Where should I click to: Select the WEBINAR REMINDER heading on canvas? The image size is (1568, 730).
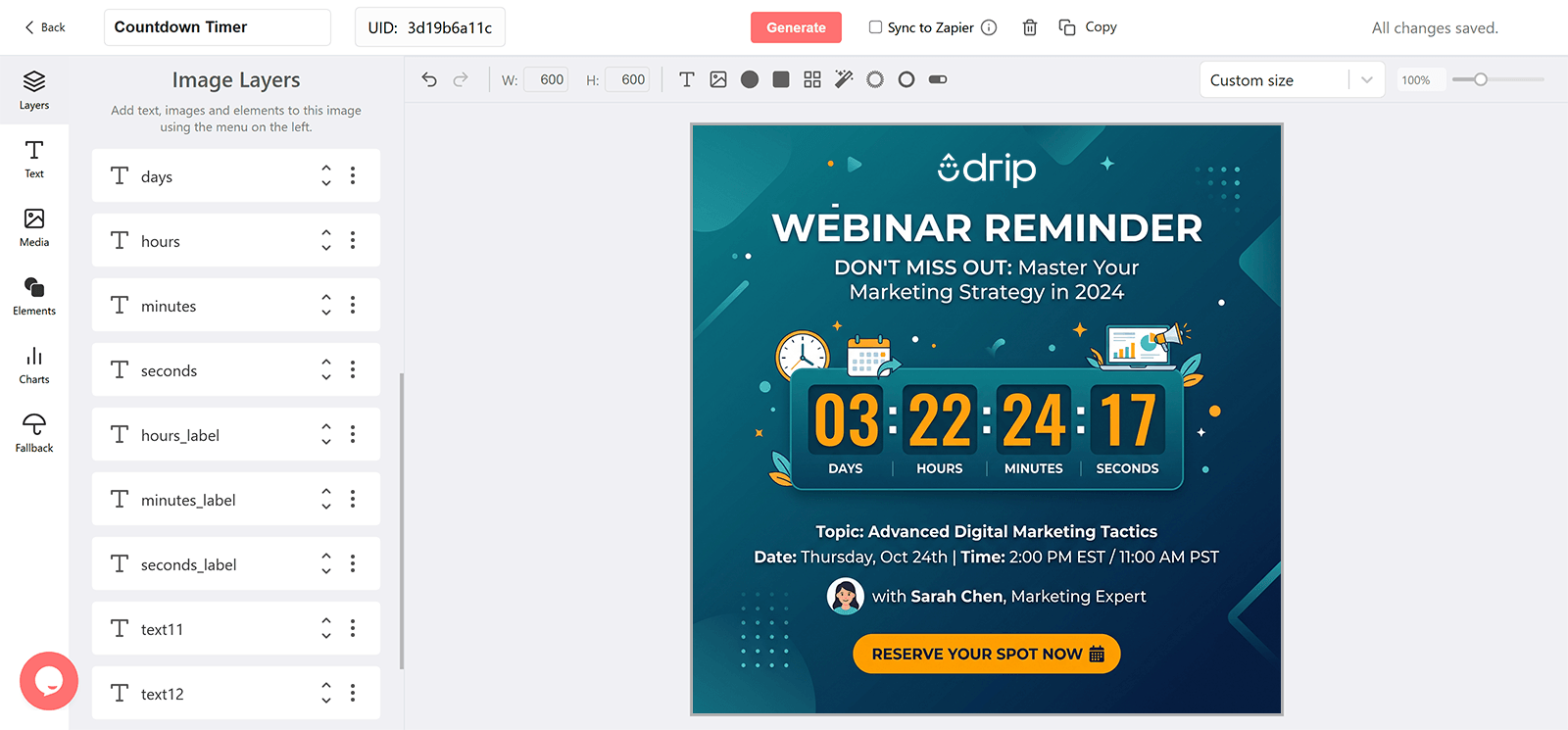click(x=987, y=227)
